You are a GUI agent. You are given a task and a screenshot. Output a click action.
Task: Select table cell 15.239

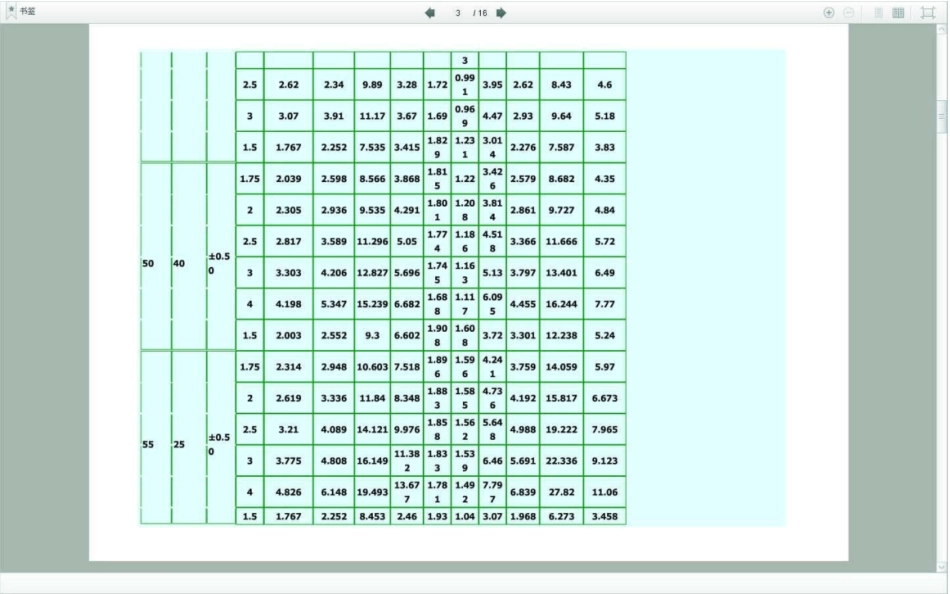point(372,304)
